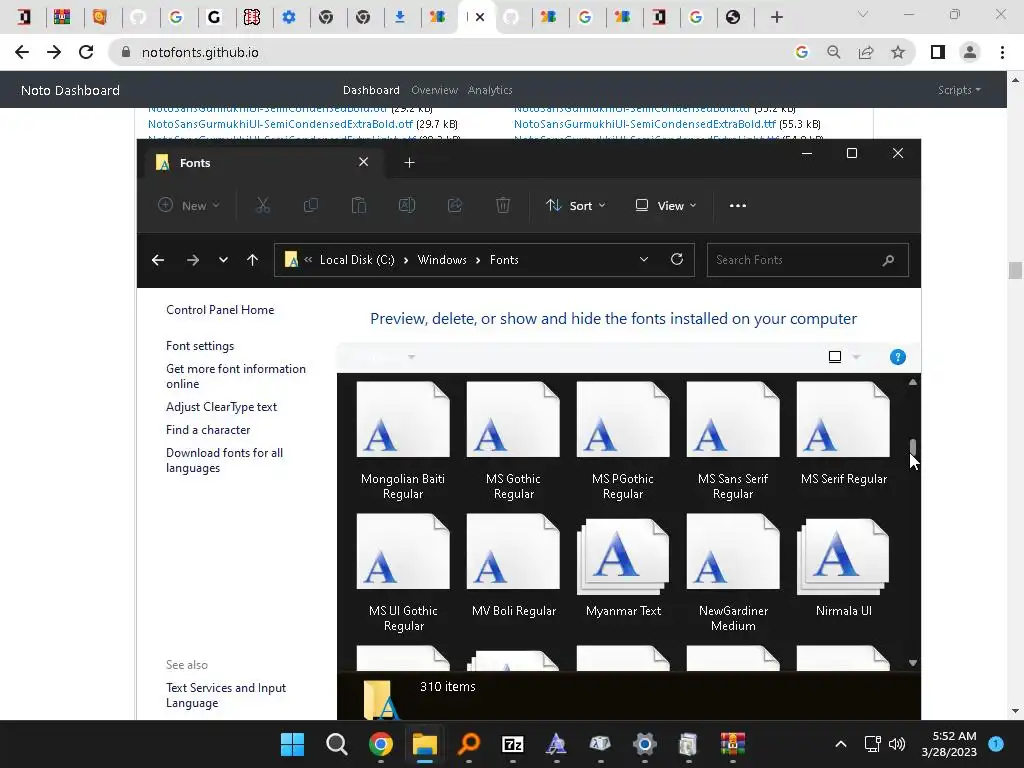1024x768 pixels.
Task: Open view options arrow beside layout icon
Action: point(856,357)
